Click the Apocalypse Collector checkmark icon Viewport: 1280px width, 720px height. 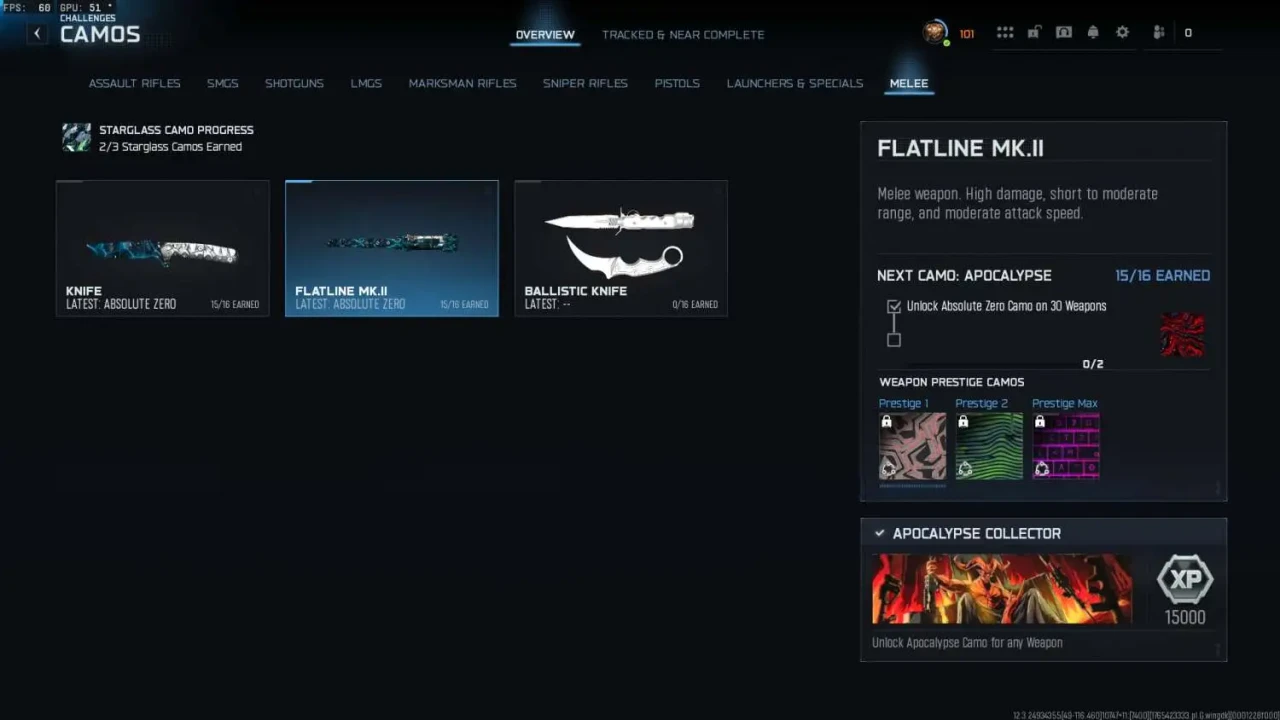pos(879,533)
